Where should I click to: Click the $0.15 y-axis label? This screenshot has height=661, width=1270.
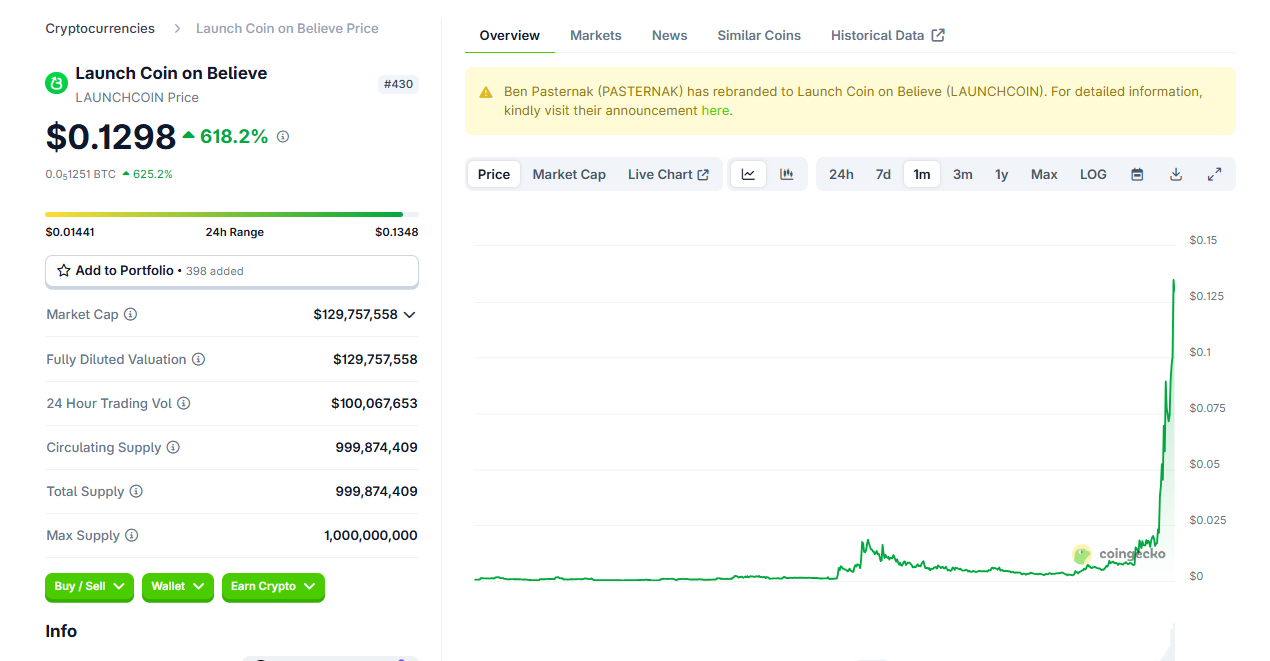pos(1203,240)
